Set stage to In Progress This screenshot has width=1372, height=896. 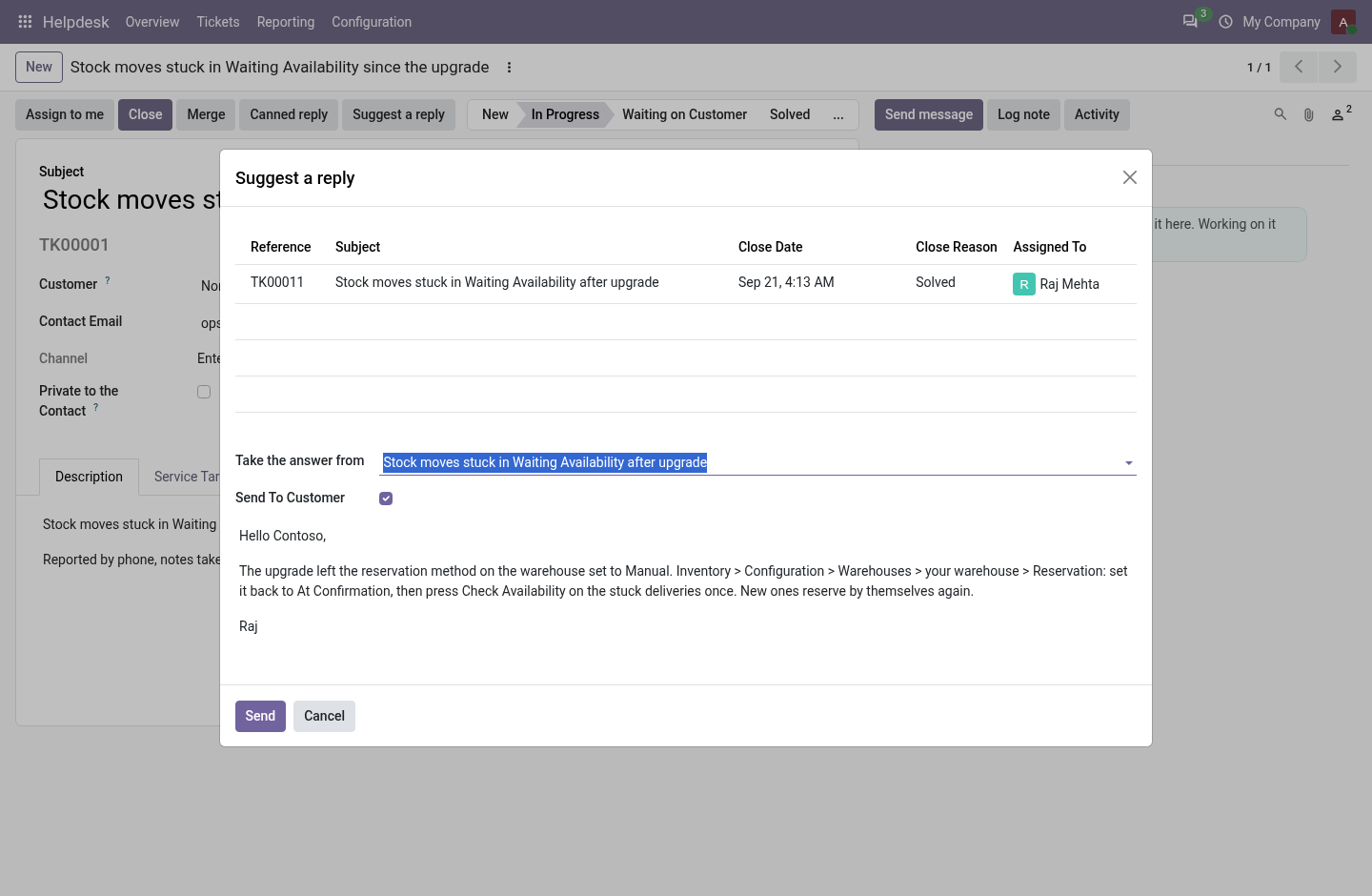coord(565,114)
